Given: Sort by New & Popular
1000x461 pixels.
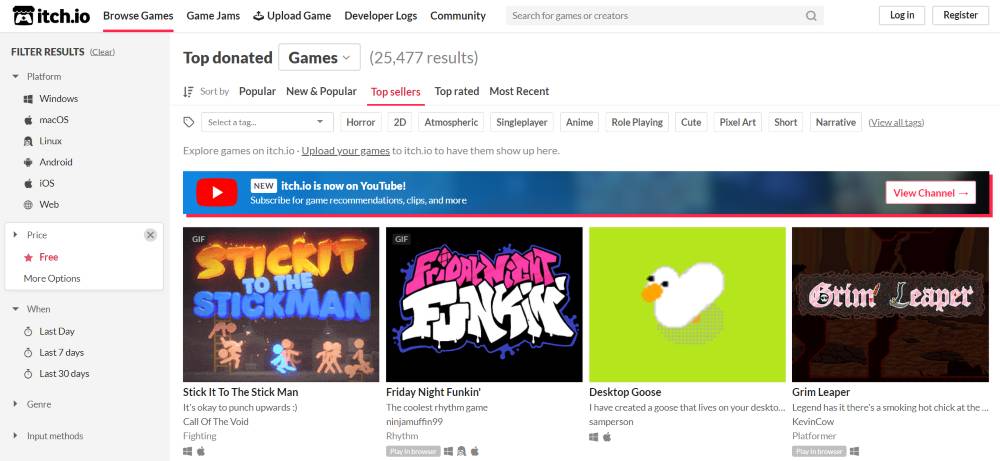Looking at the screenshot, I should click(321, 91).
